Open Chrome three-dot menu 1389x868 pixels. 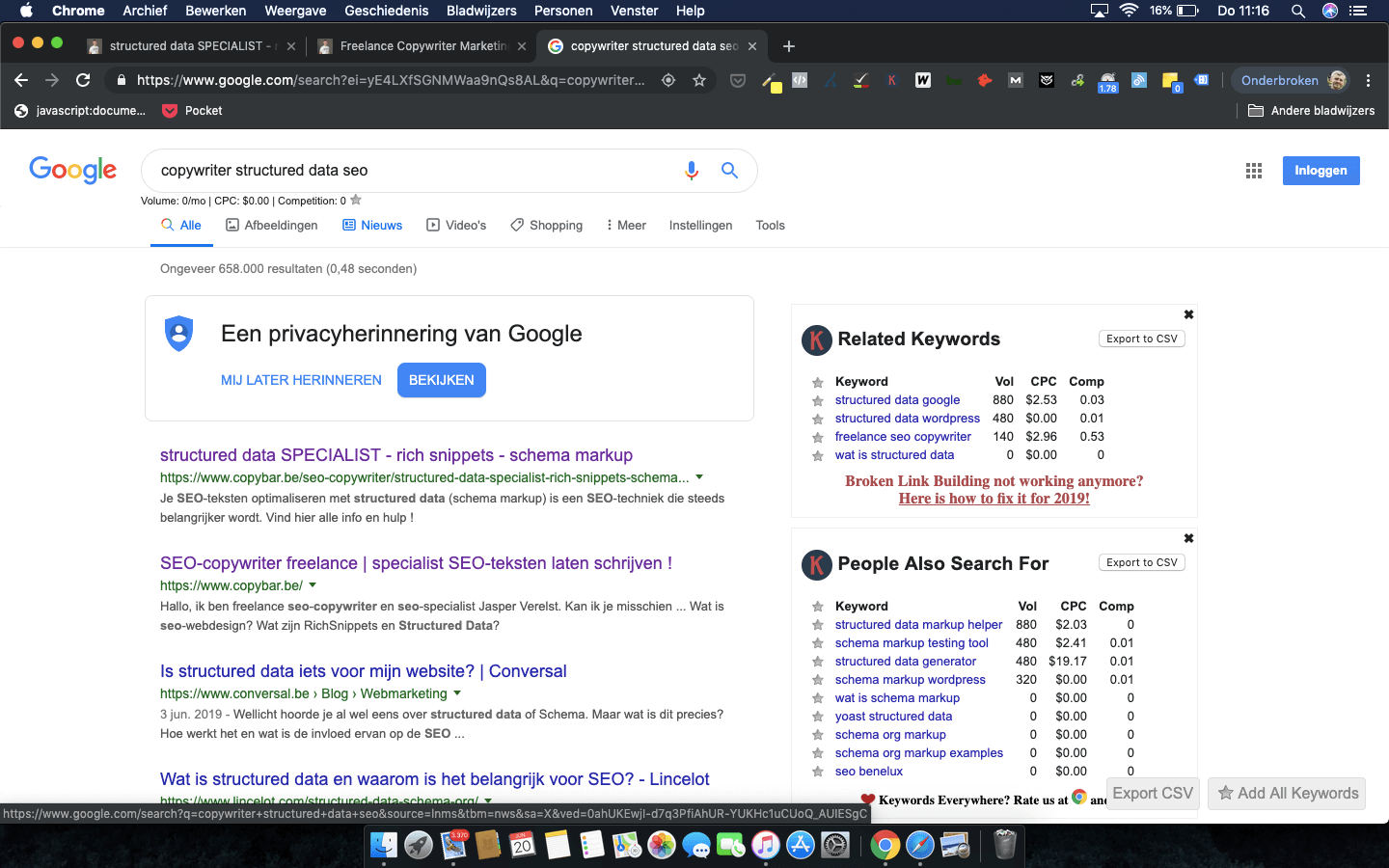pyautogui.click(x=1368, y=80)
